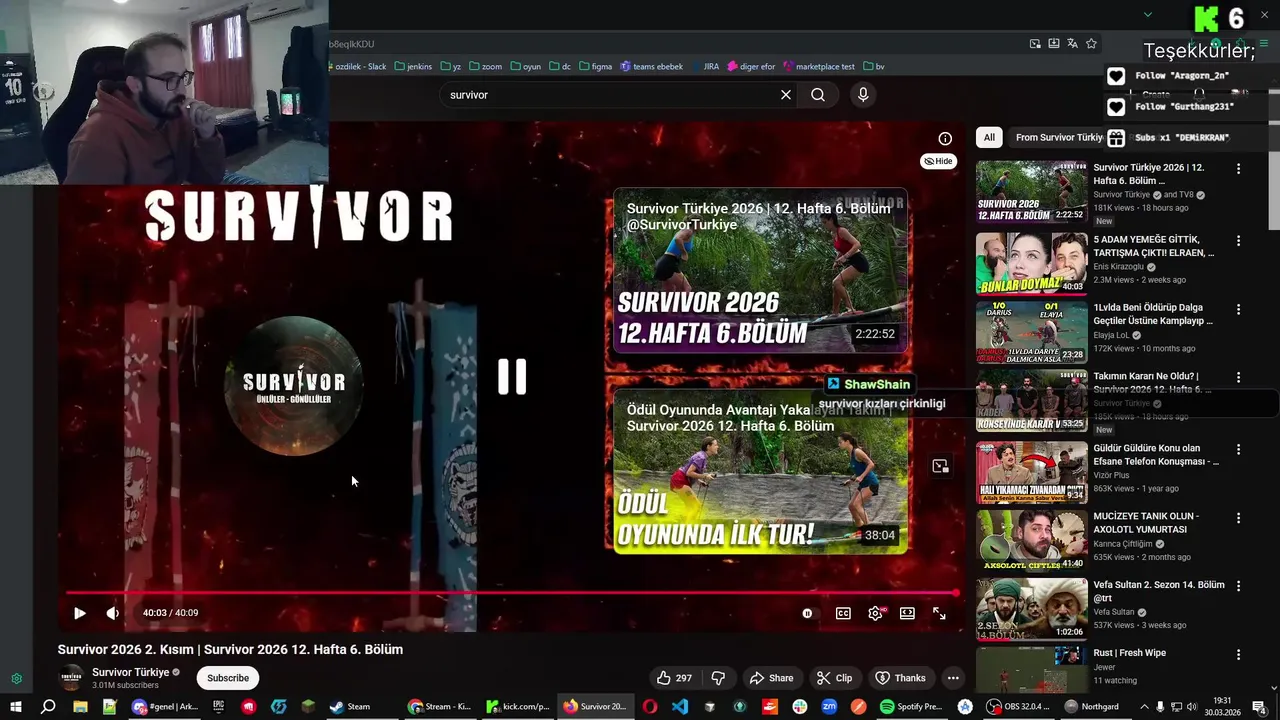Start voice search with microphone icon
Viewport: 1280px width, 720px height.
pos(863,95)
